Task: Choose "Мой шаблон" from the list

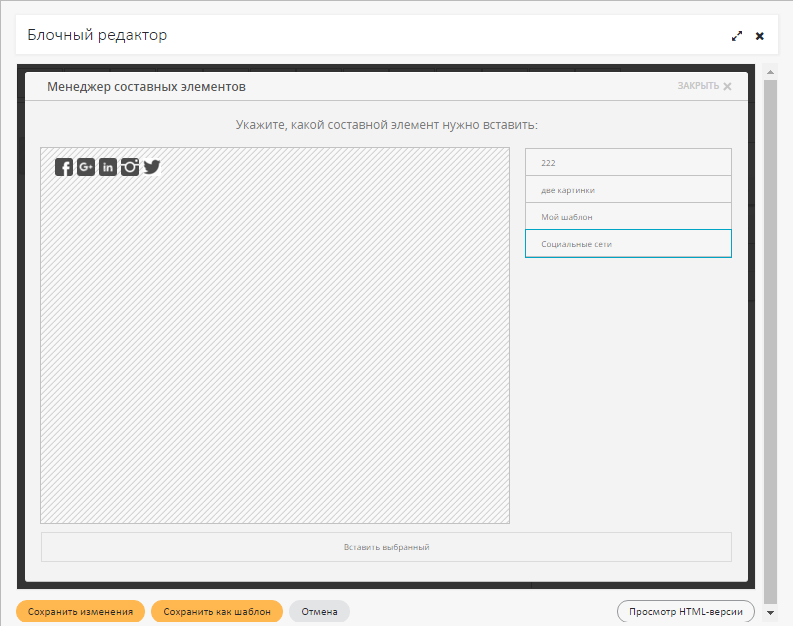Action: (x=628, y=216)
